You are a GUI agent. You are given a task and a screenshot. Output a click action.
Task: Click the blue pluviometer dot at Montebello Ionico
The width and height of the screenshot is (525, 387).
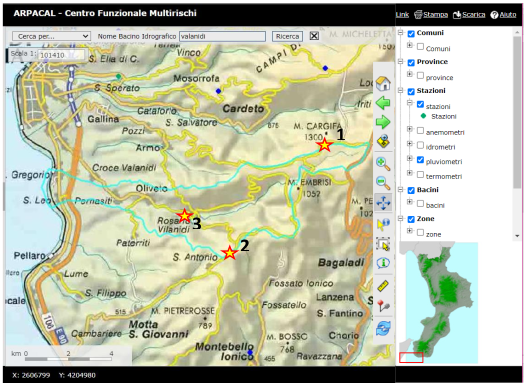250,353
